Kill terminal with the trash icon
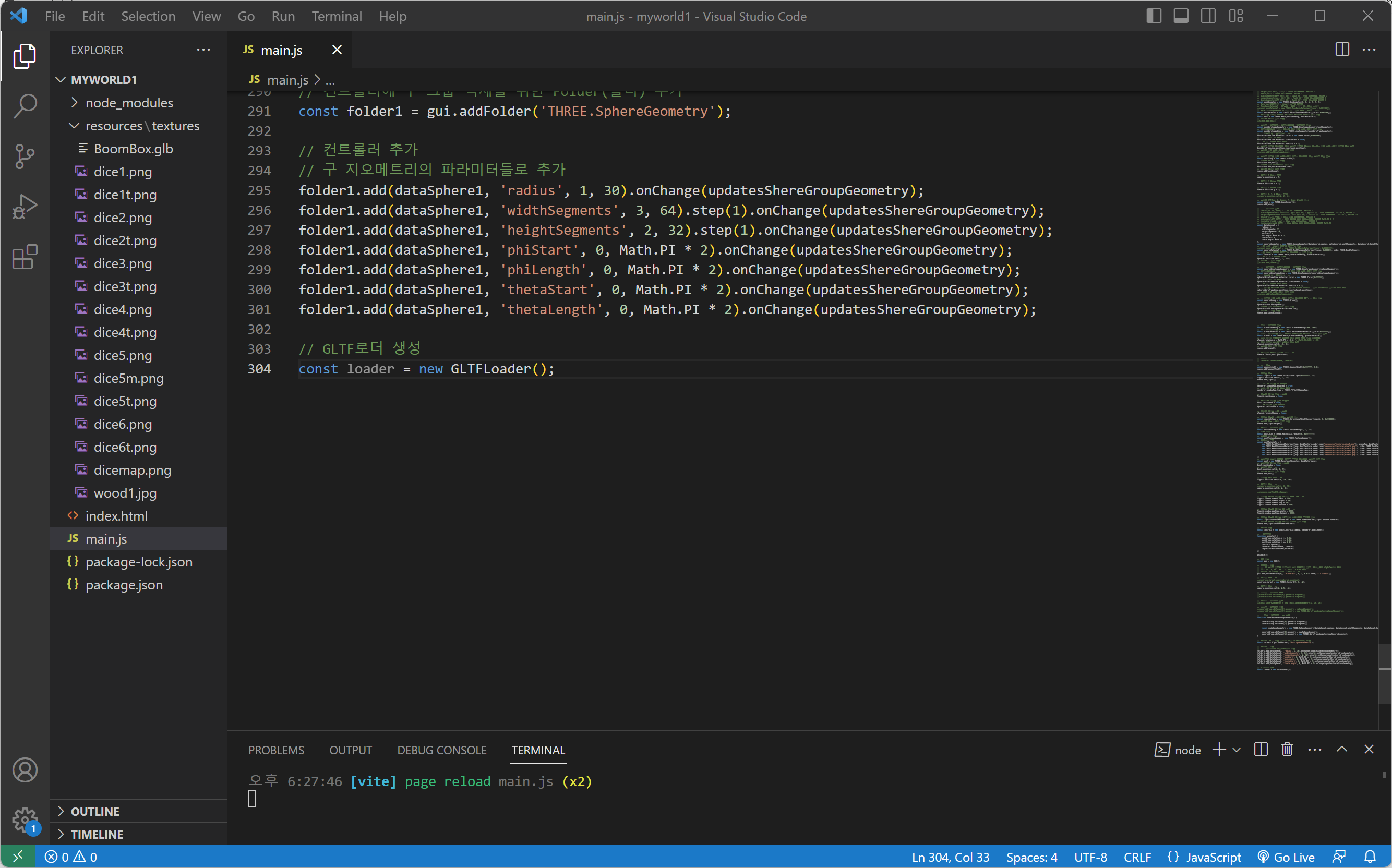The width and height of the screenshot is (1392, 868). [1287, 750]
